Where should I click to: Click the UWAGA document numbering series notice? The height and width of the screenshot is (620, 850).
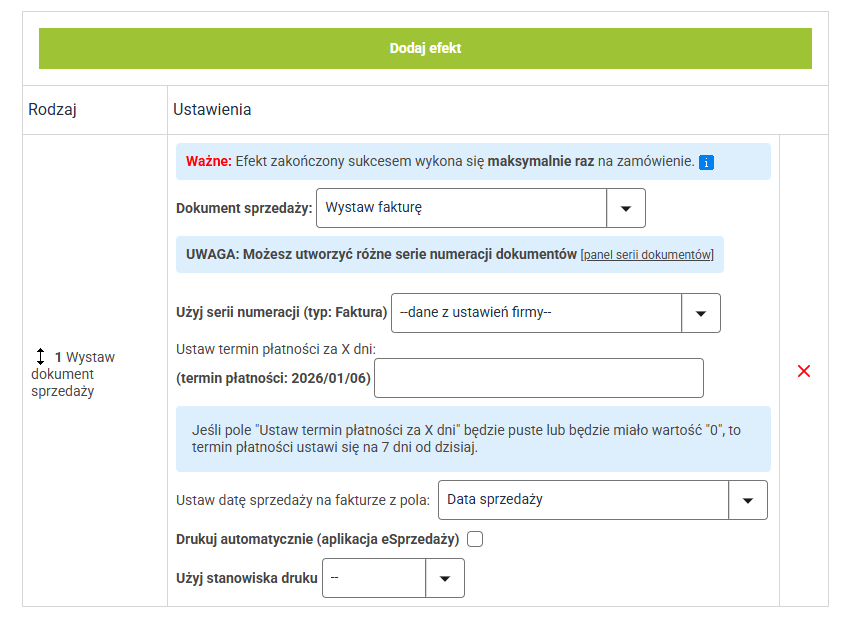click(x=381, y=254)
